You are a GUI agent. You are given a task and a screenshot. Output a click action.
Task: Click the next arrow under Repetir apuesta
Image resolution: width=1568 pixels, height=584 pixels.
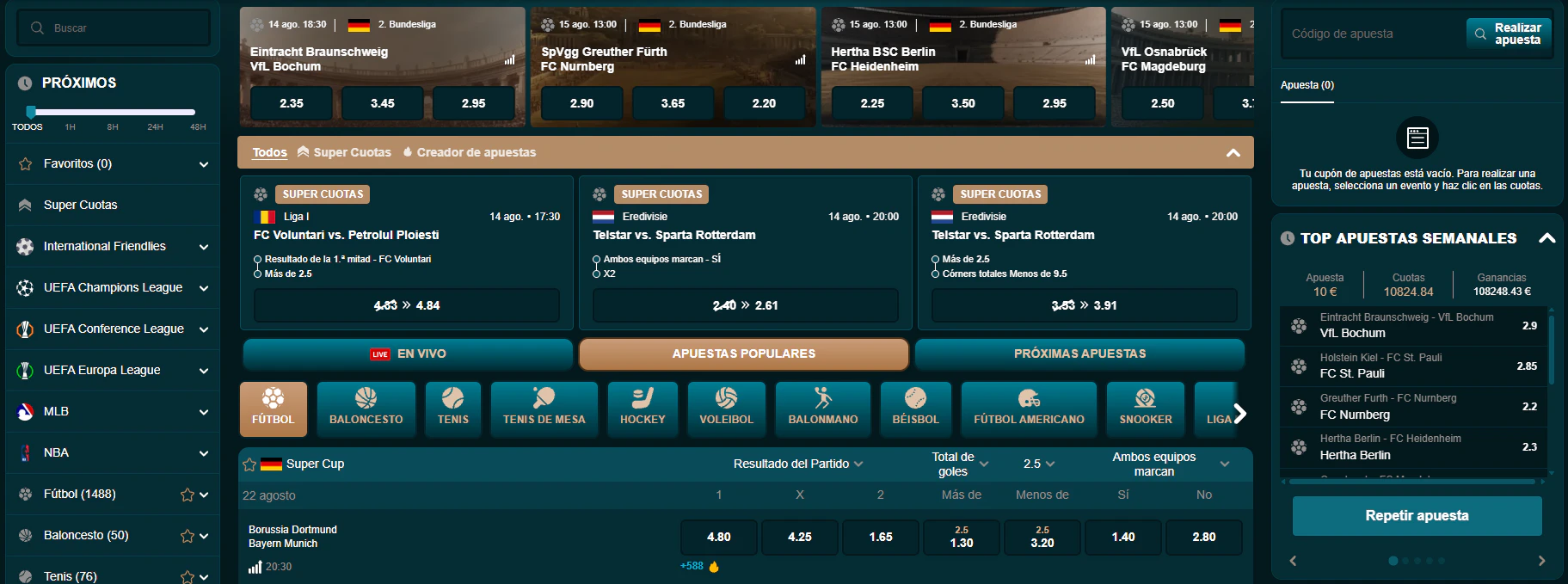[x=1541, y=561]
